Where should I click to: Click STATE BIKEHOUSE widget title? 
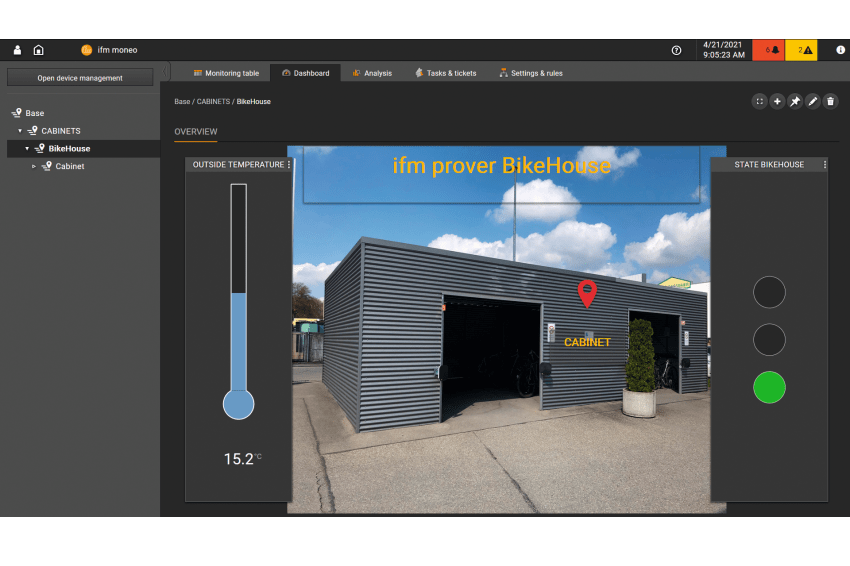pyautogui.click(x=769, y=164)
